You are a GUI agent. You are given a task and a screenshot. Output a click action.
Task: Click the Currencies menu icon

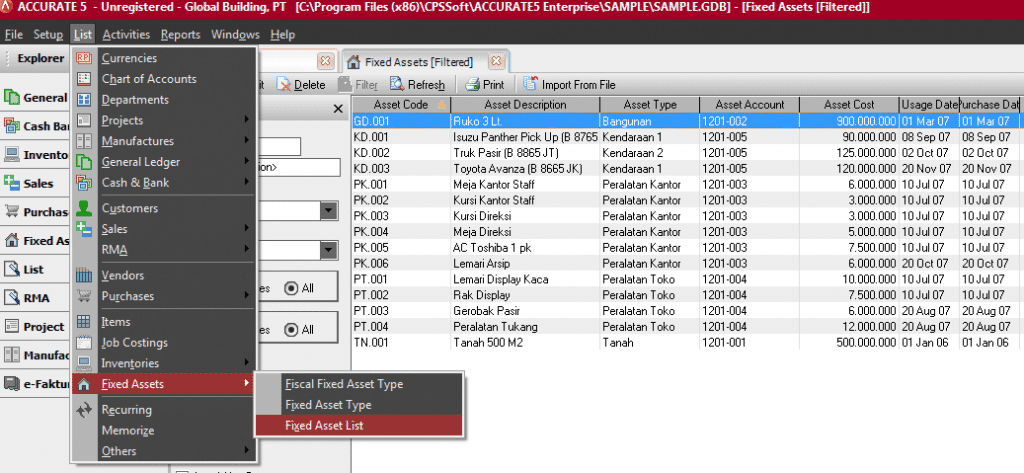(x=84, y=58)
